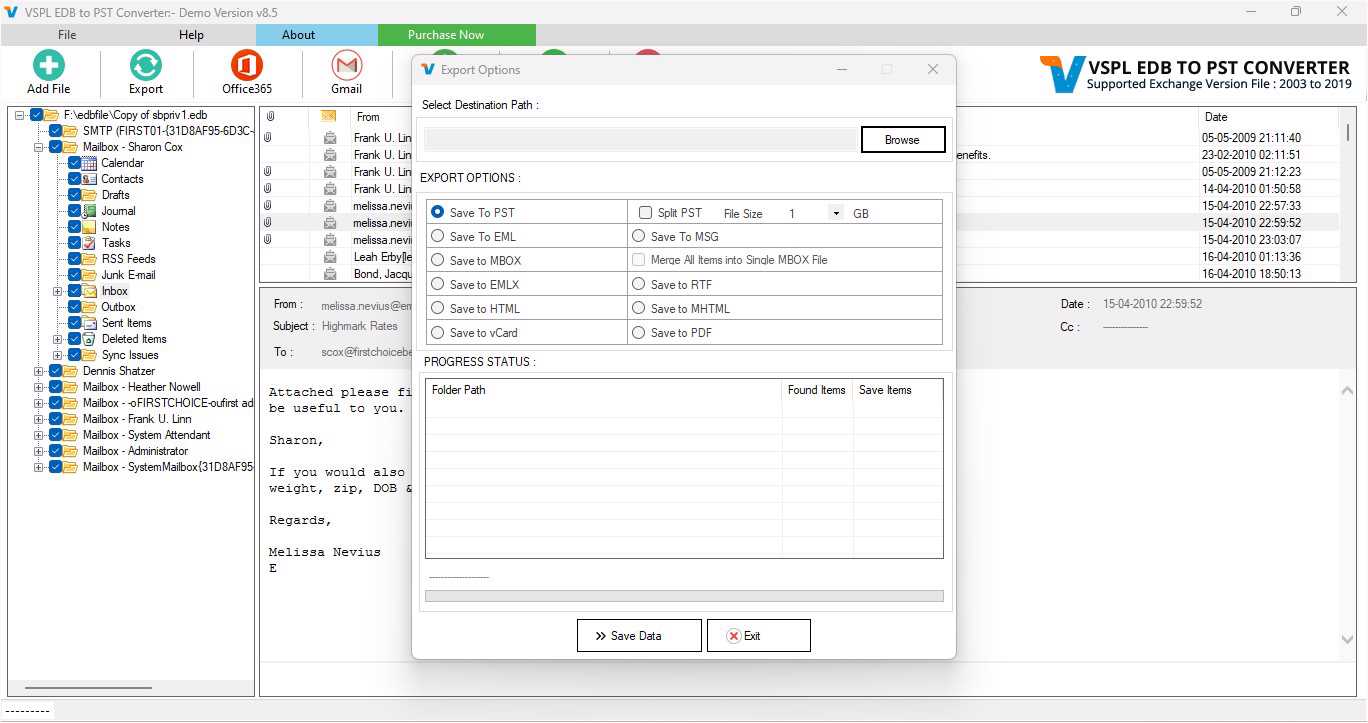Open the Gmail export icon
This screenshot has height=723, width=1368.
[347, 66]
